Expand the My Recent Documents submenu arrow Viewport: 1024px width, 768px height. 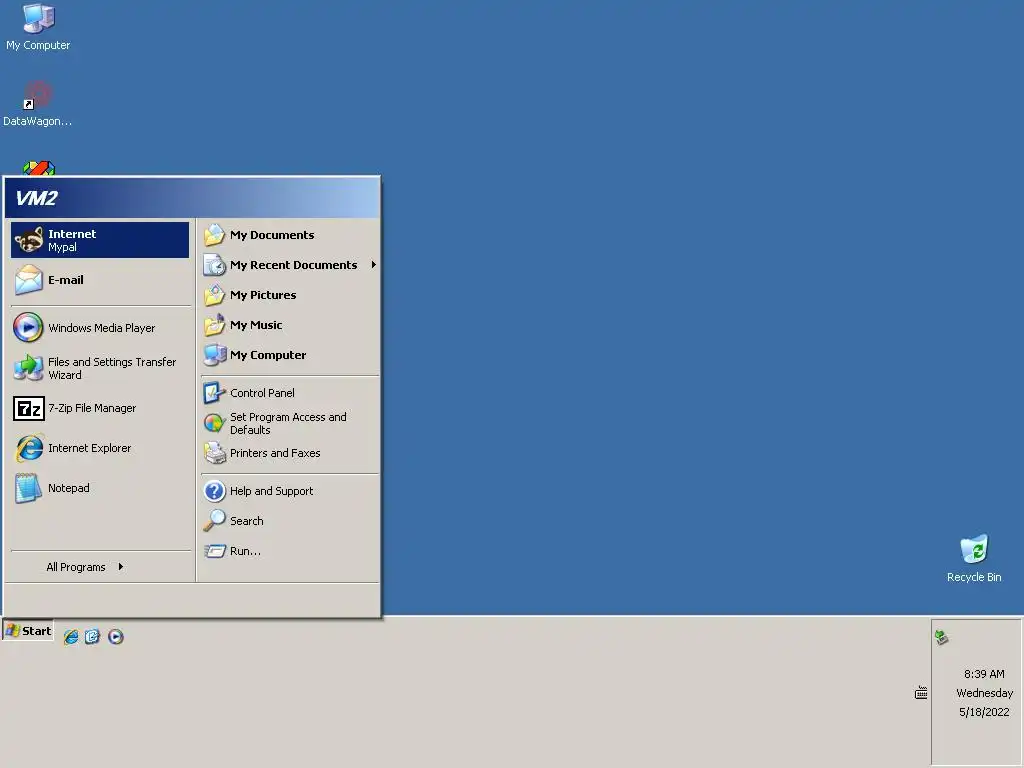pos(374,264)
